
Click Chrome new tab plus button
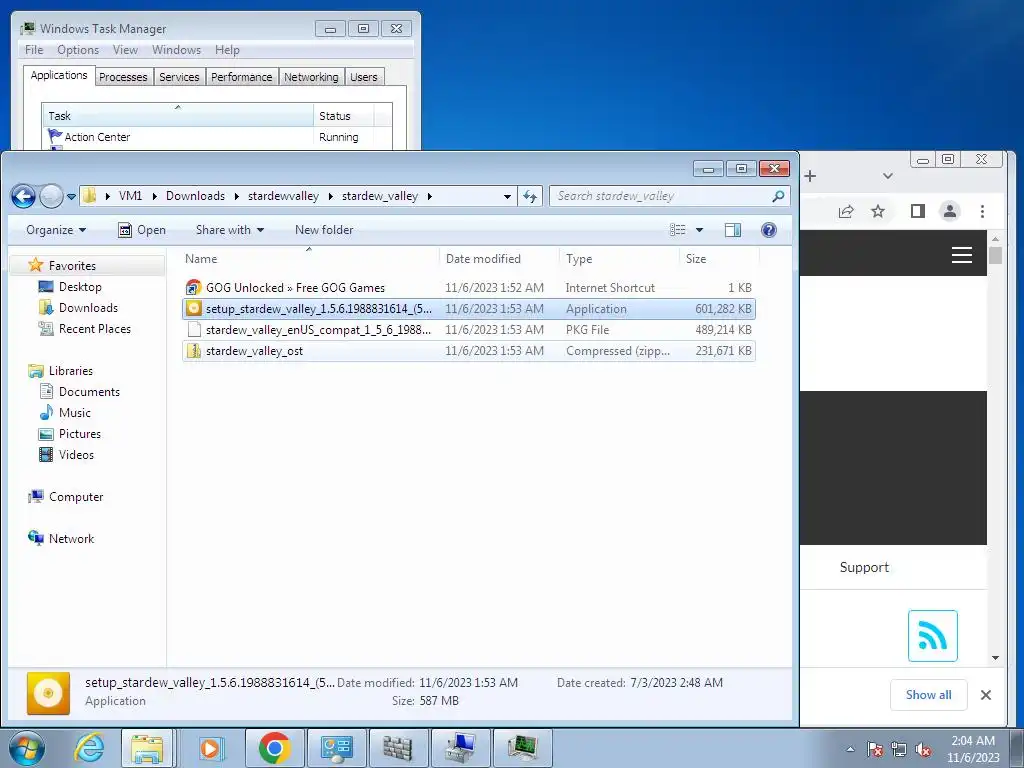(810, 176)
